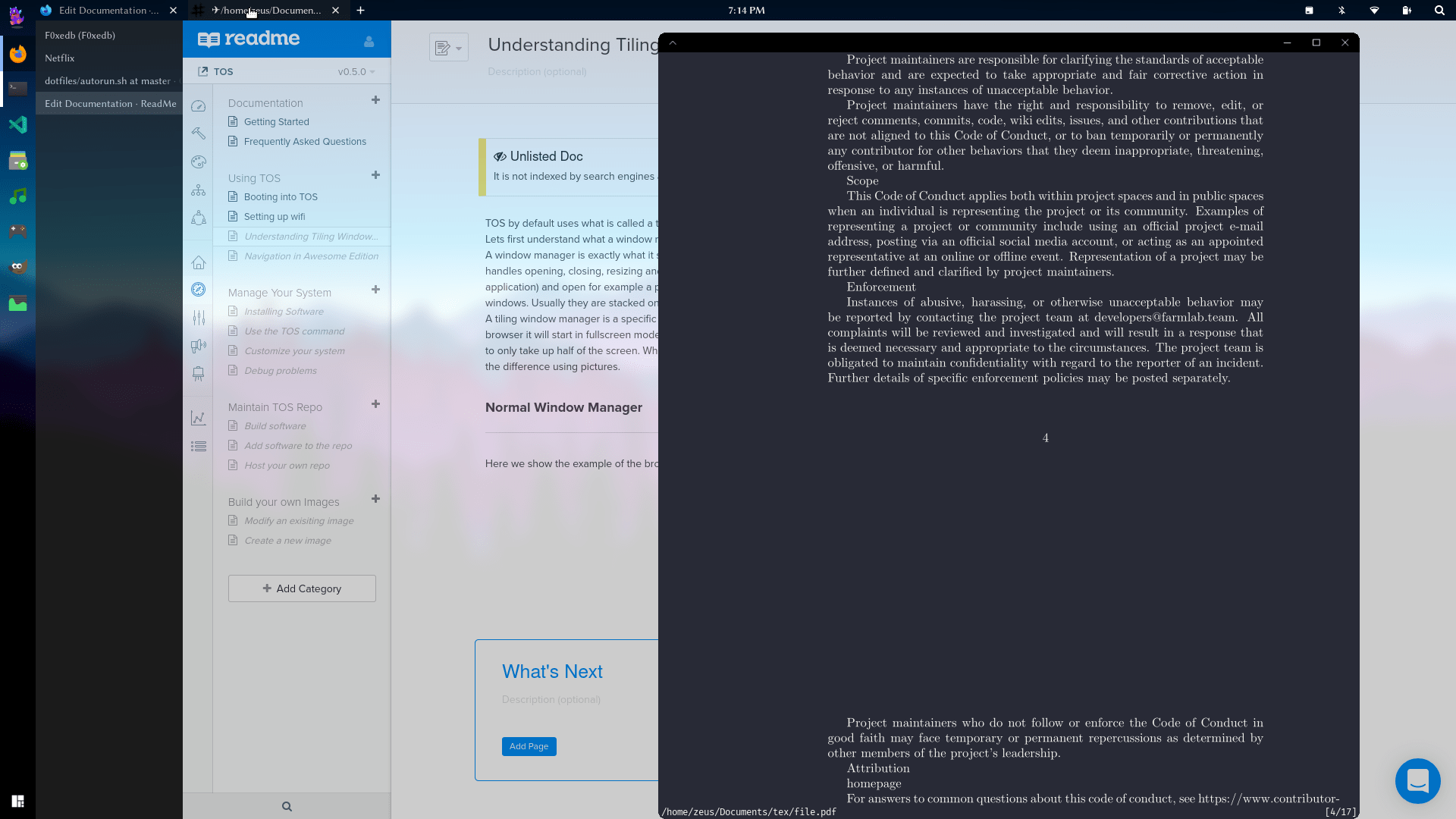
Task: Open the Setting up wifi page link
Action: click(275, 216)
